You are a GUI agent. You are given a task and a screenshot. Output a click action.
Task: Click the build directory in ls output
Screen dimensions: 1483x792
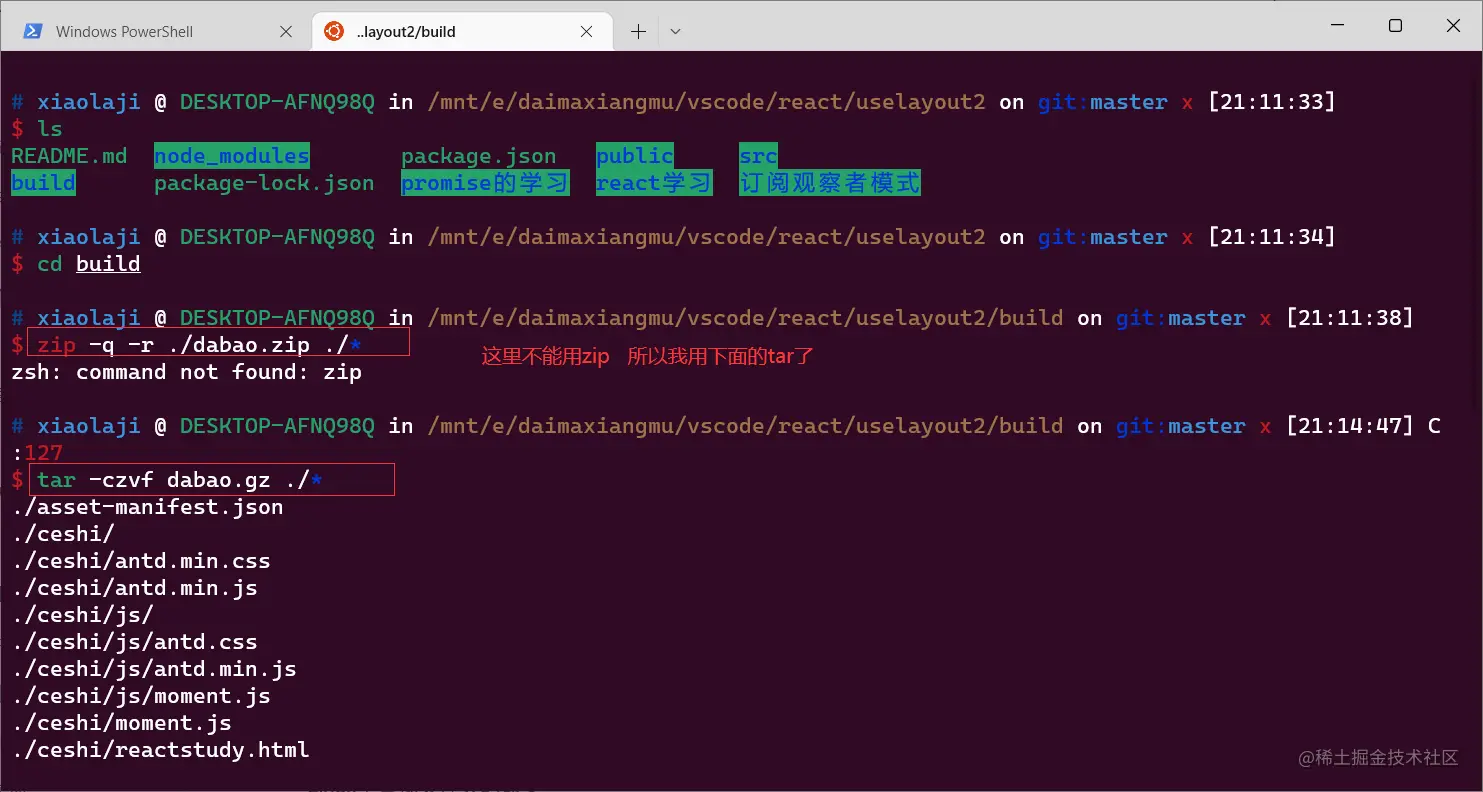[x=43, y=183]
